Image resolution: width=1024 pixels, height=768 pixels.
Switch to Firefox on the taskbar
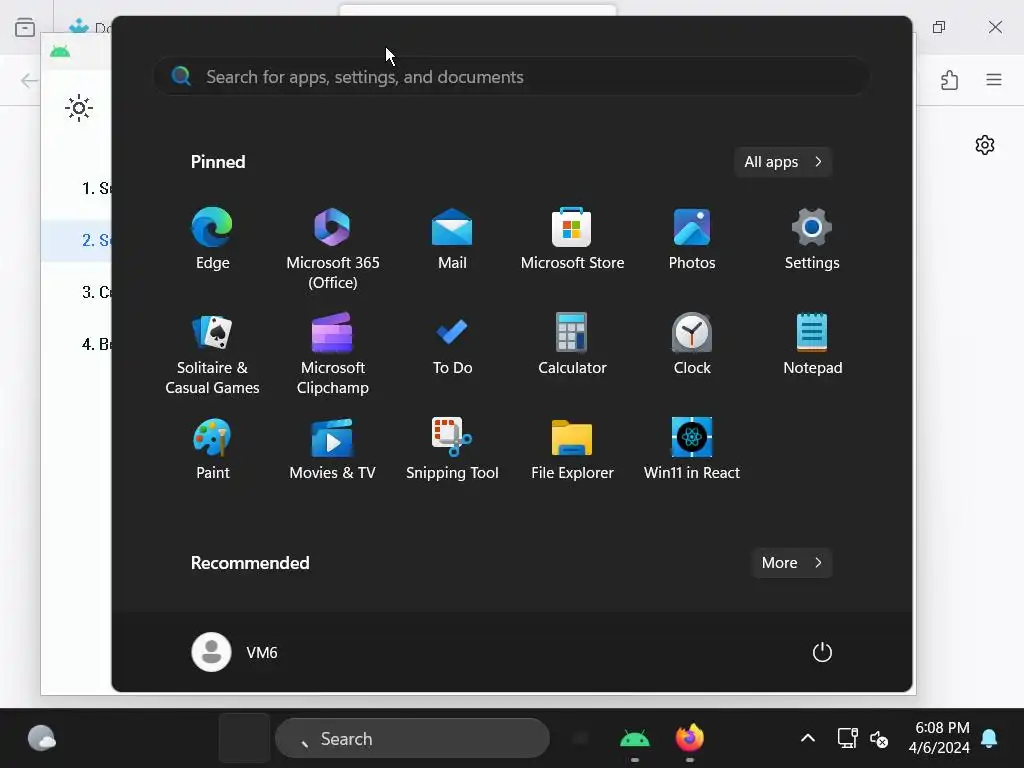690,739
